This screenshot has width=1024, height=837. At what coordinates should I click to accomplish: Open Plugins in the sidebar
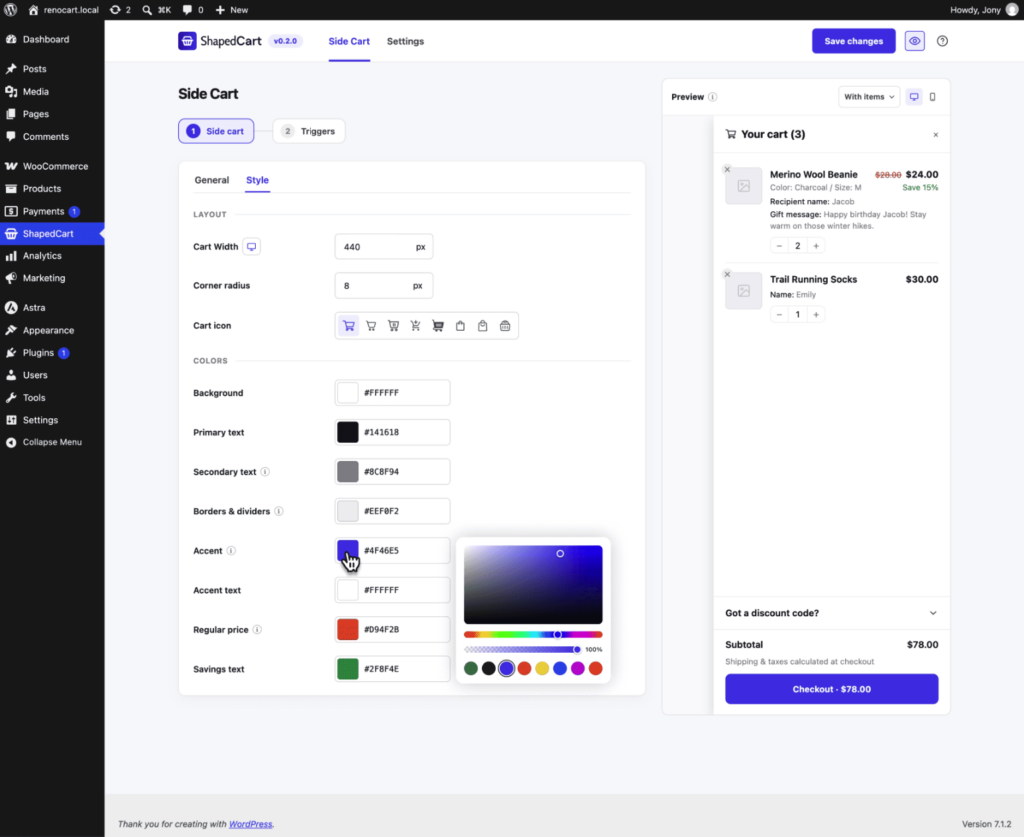(52, 353)
